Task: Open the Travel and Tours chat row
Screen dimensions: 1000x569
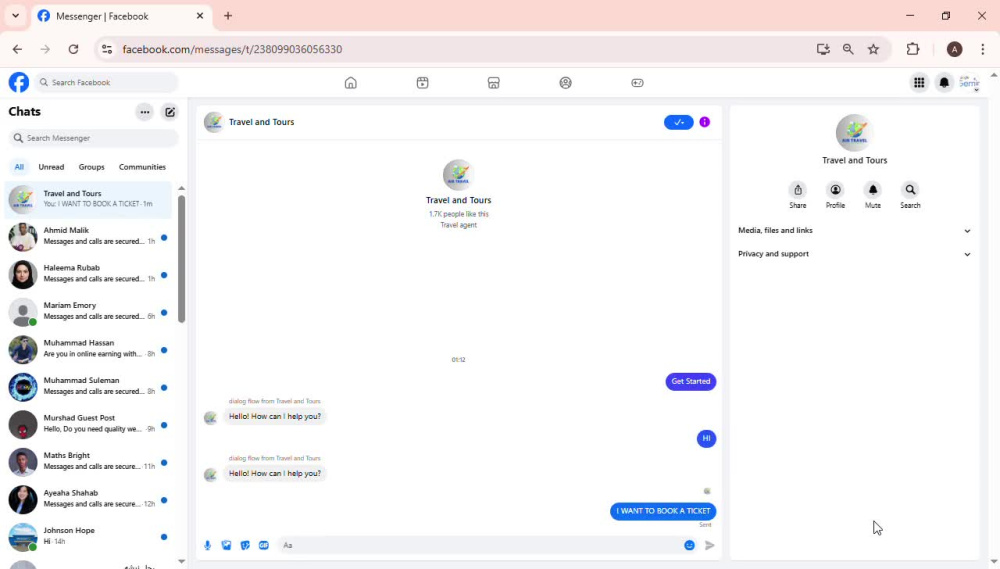Action: pyautogui.click(x=88, y=199)
